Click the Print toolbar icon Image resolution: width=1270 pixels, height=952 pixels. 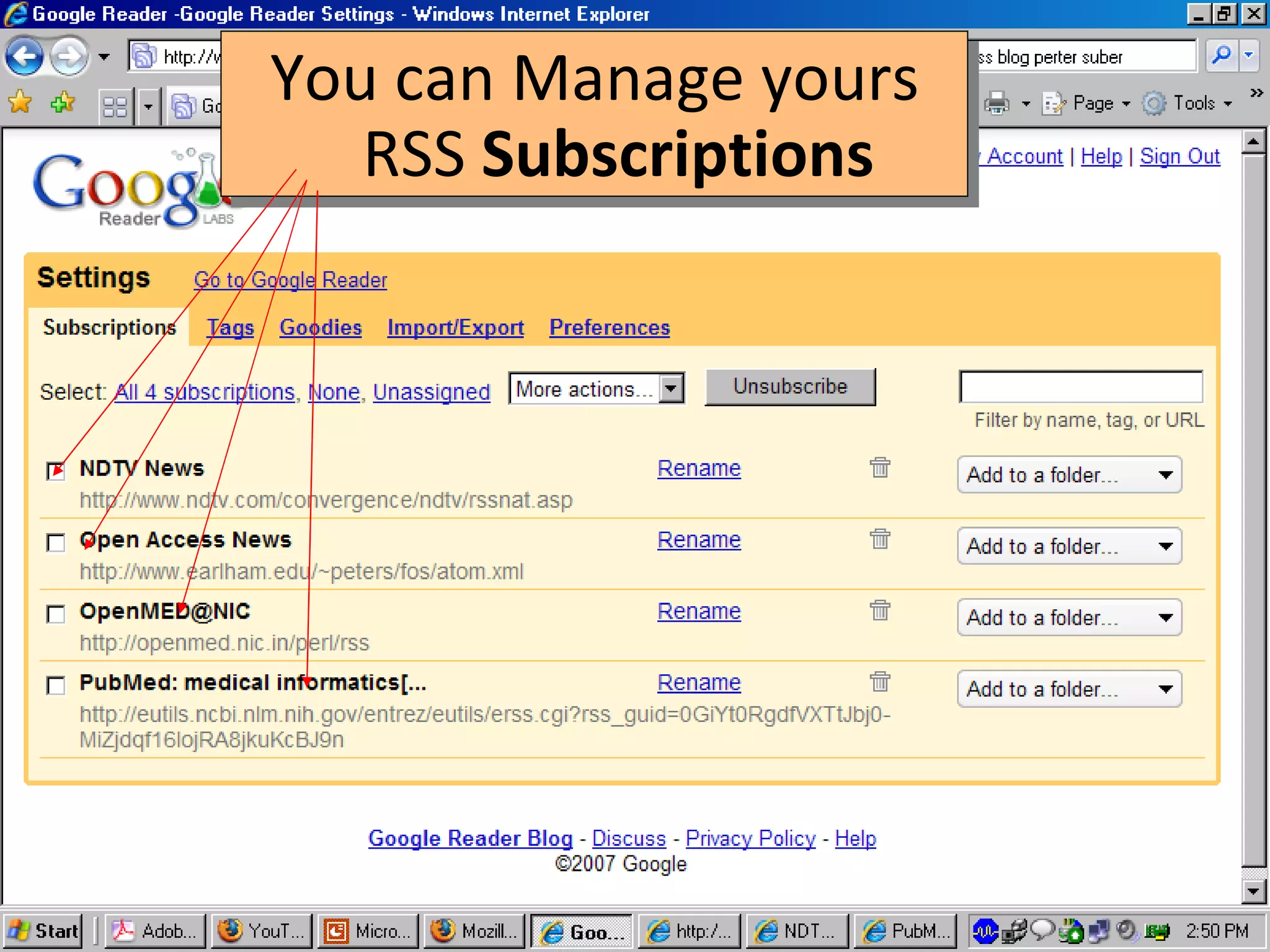[x=997, y=104]
